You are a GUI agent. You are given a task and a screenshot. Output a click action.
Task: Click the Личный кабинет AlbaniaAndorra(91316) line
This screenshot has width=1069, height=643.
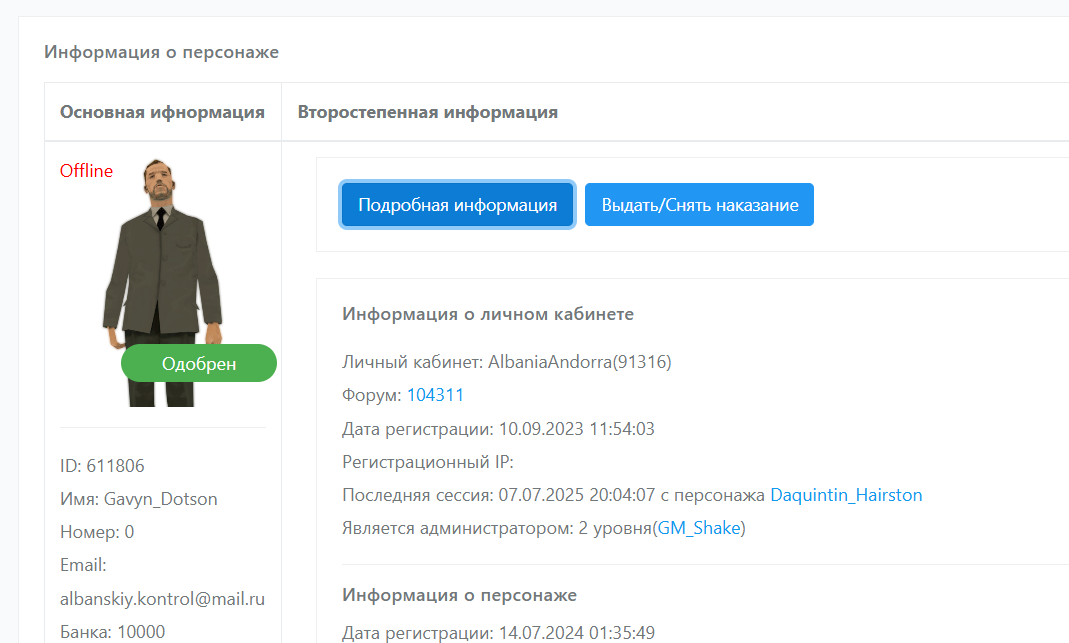pos(506,362)
